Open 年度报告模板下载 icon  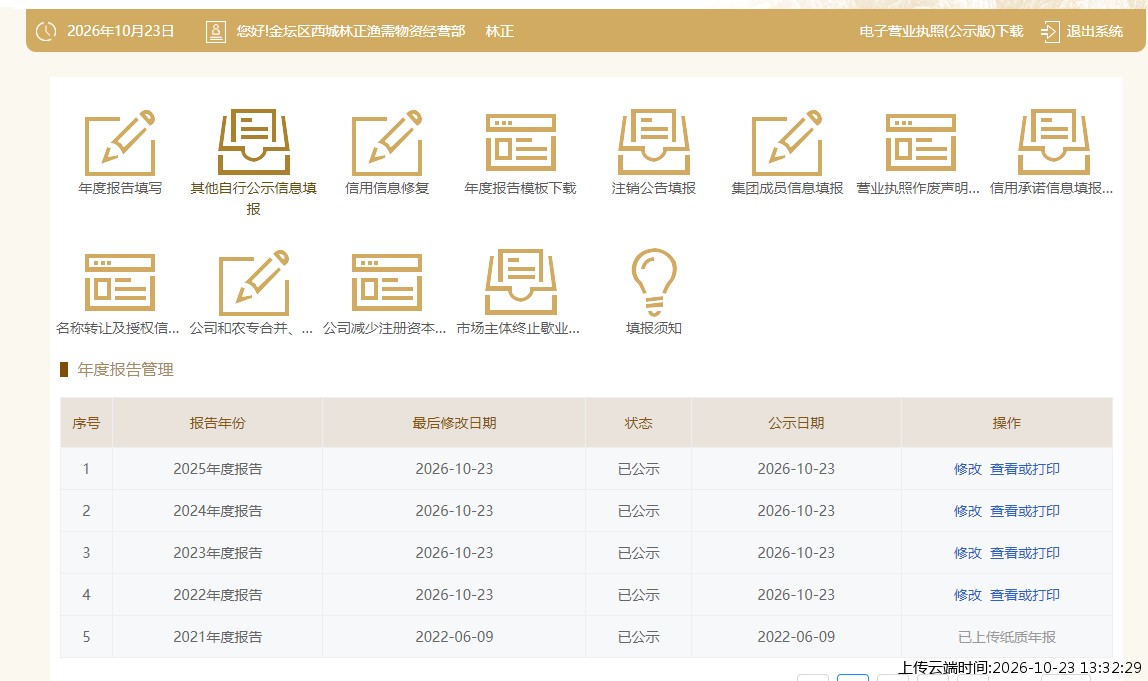[521, 143]
